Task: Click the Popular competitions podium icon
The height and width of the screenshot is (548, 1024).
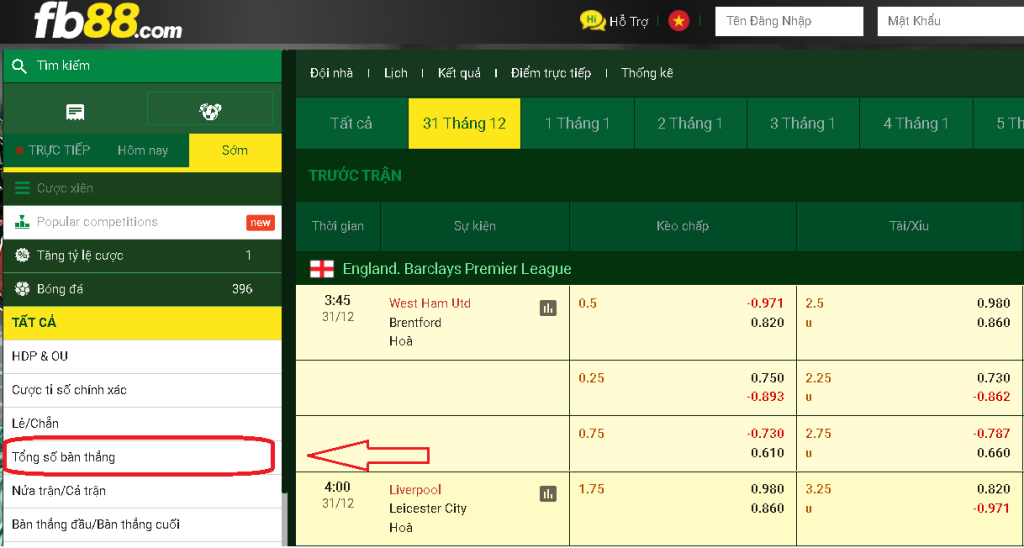Action: (22, 221)
